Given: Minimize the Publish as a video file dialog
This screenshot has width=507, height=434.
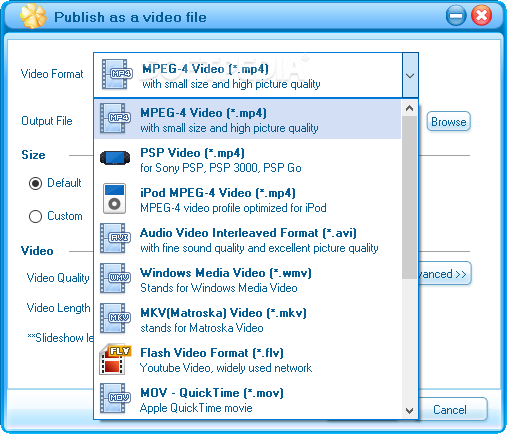Looking at the screenshot, I should [x=456, y=16].
